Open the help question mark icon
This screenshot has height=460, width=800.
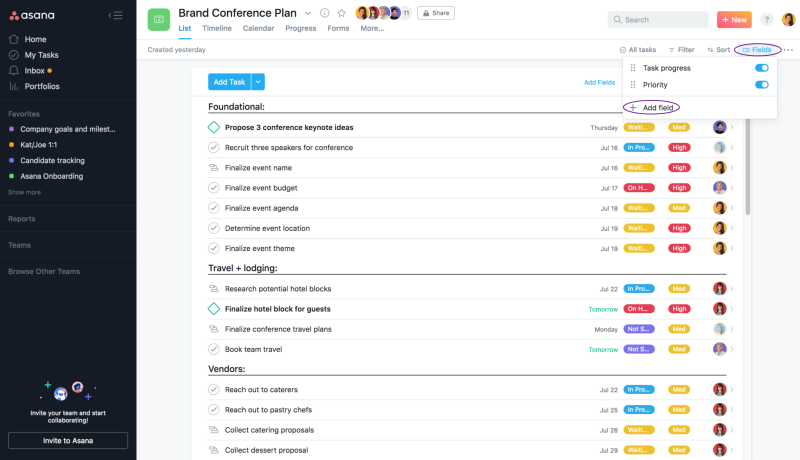coord(766,19)
